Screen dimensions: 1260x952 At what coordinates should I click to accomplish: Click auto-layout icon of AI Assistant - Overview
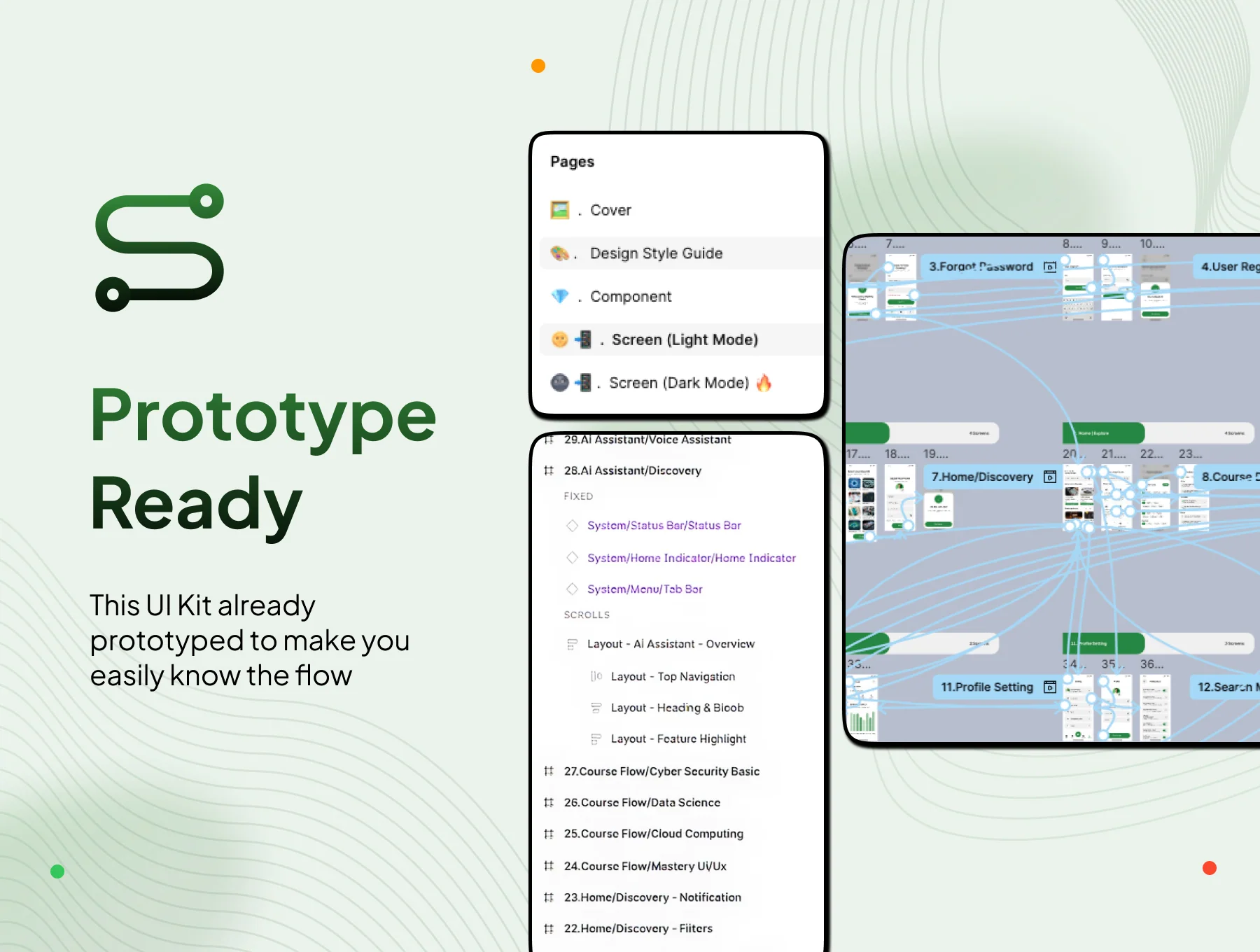[573, 644]
